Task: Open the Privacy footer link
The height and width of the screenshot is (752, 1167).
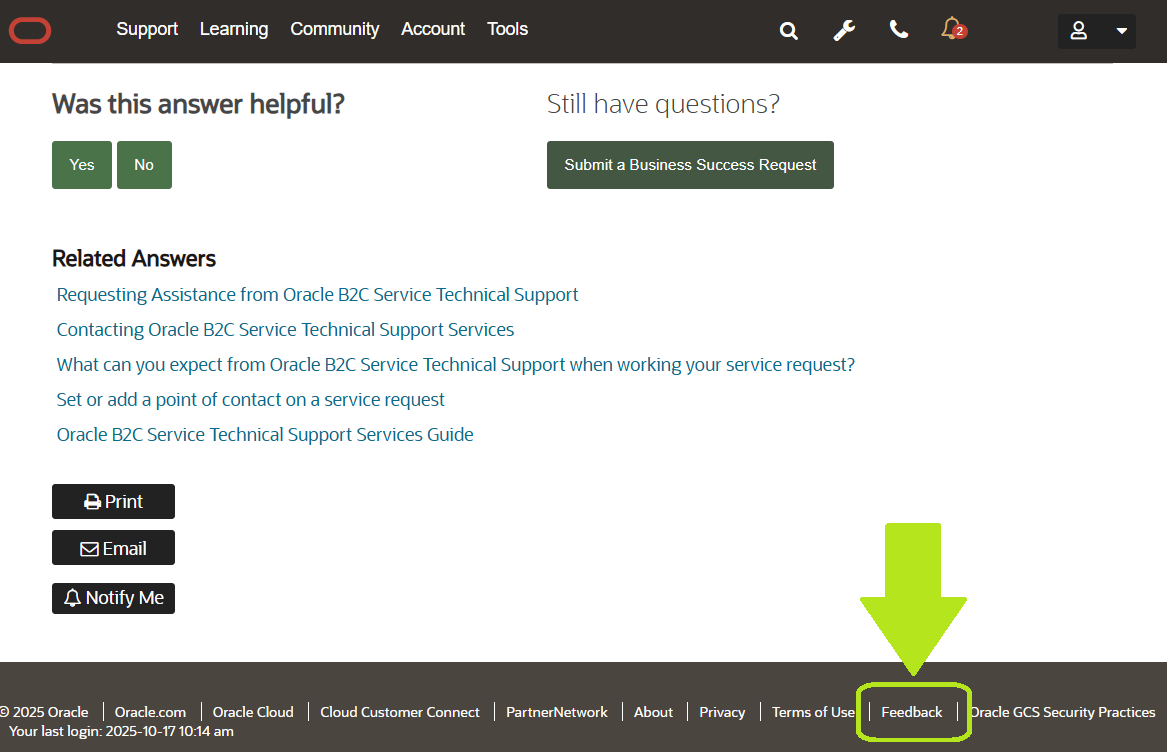Action: click(722, 712)
